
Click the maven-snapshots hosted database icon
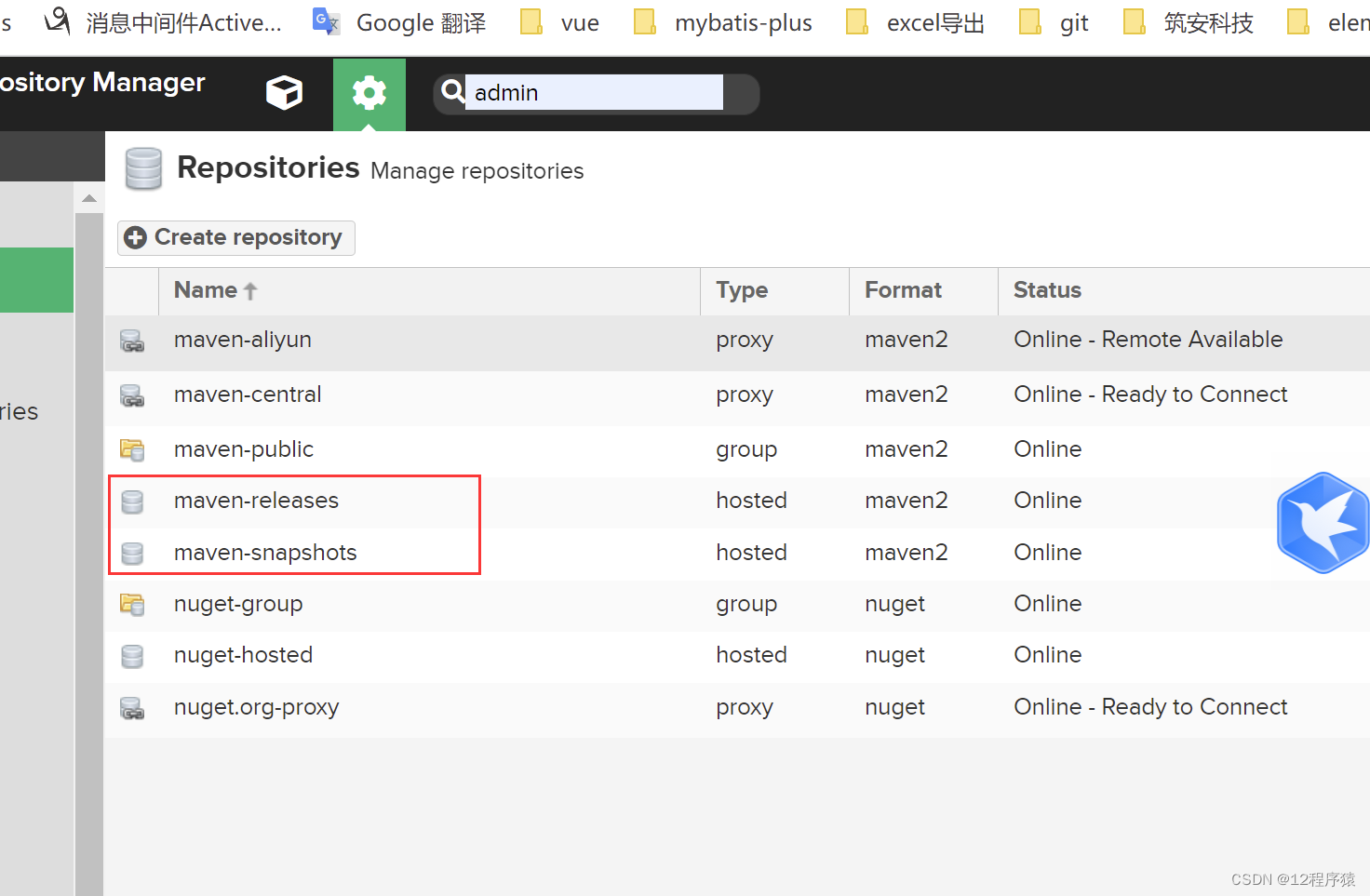132,554
